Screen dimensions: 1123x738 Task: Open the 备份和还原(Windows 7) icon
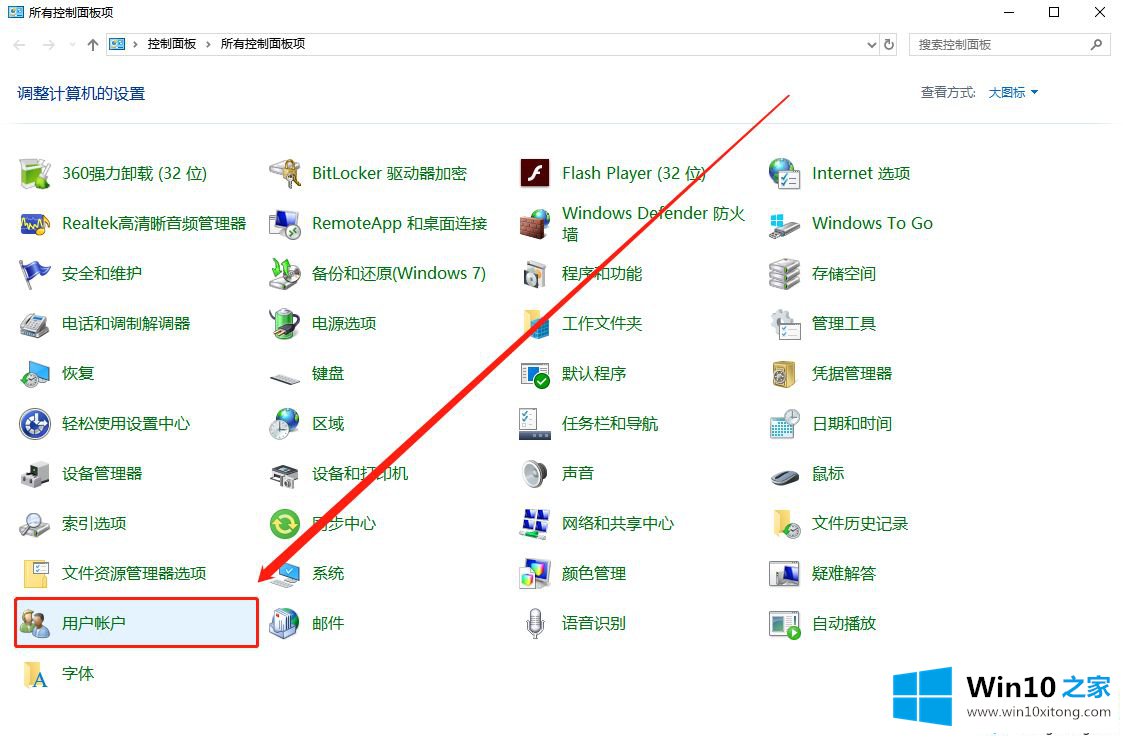point(285,274)
